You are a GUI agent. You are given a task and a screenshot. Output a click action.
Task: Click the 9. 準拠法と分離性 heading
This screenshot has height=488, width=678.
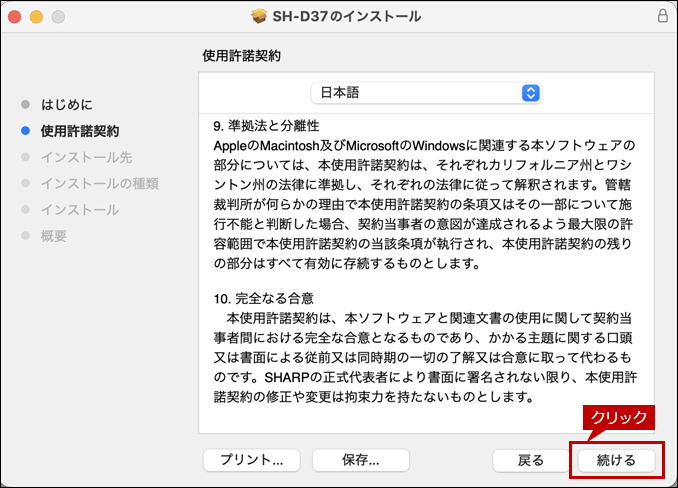click(266, 126)
